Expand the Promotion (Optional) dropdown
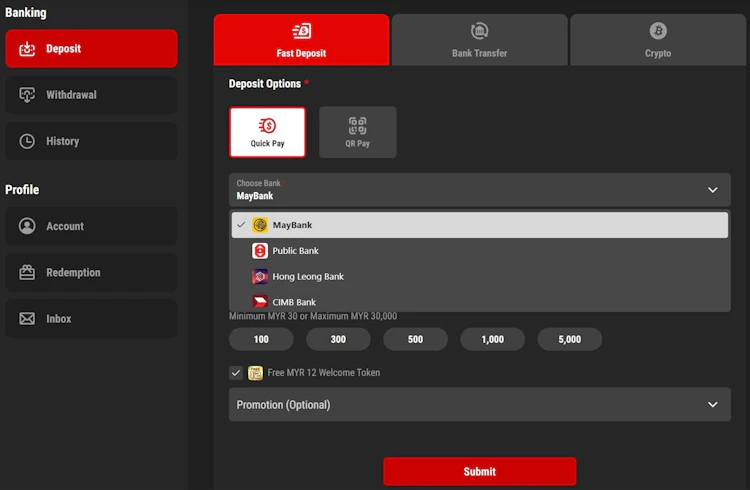 480,405
